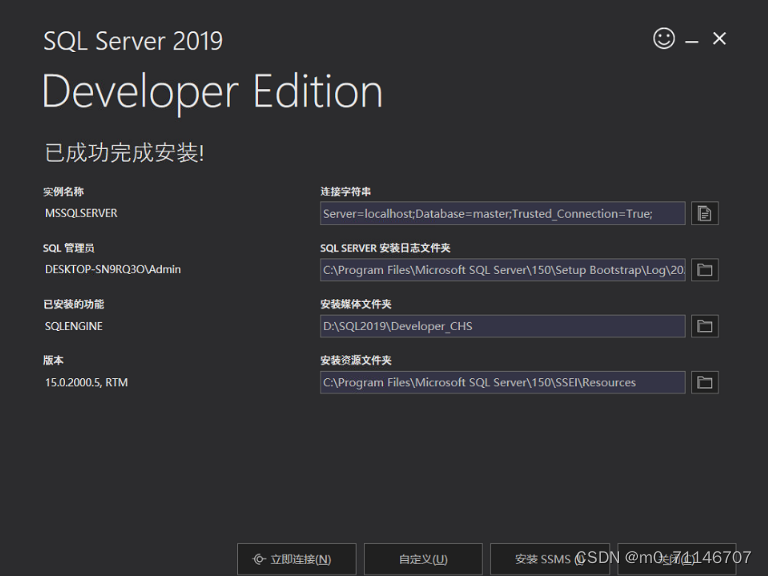Open the installation media folder icon
The image size is (768, 576).
click(704, 326)
